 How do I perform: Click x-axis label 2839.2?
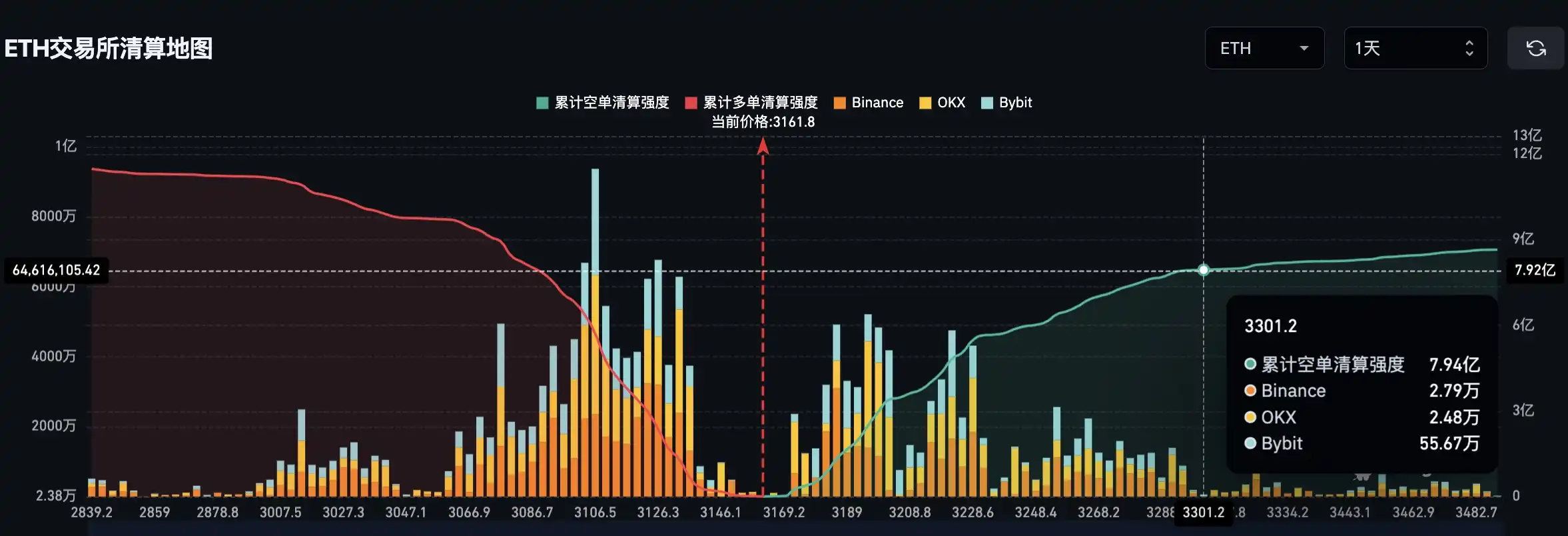92,512
